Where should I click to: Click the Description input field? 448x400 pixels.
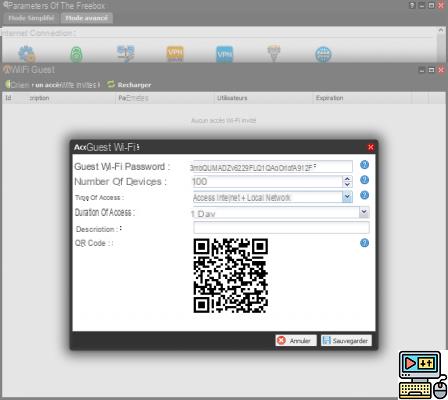(281, 228)
